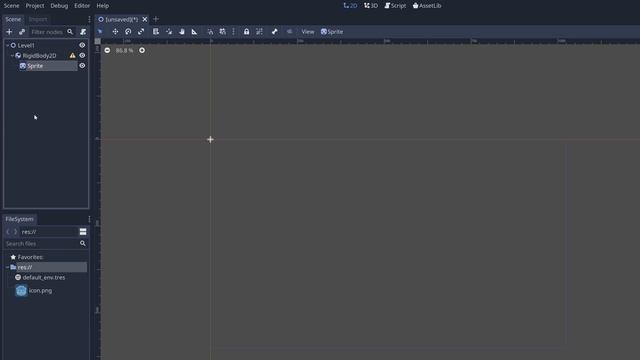Attach a script with the script icon

(x=83, y=32)
